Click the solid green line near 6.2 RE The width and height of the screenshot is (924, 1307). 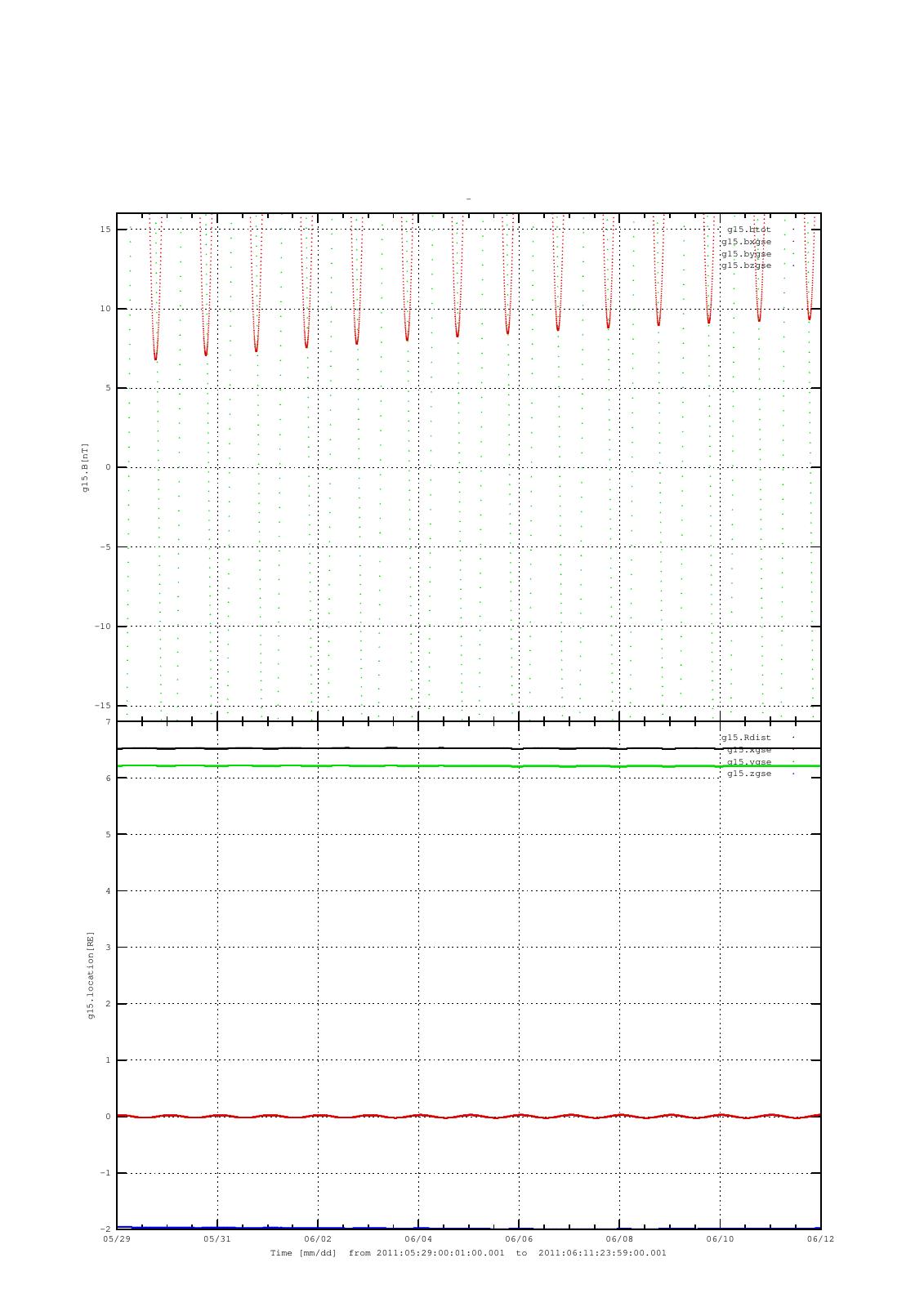(x=469, y=765)
